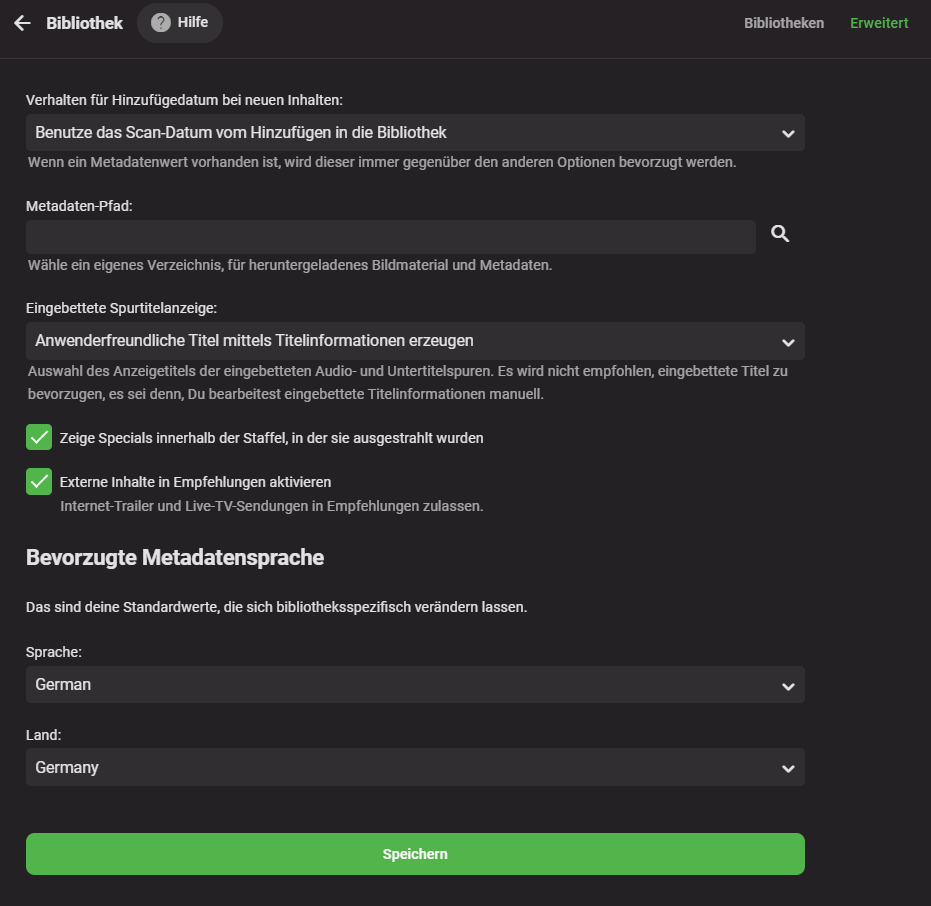Click the magnifier icon beside Metadaten-Pfad

(x=780, y=234)
